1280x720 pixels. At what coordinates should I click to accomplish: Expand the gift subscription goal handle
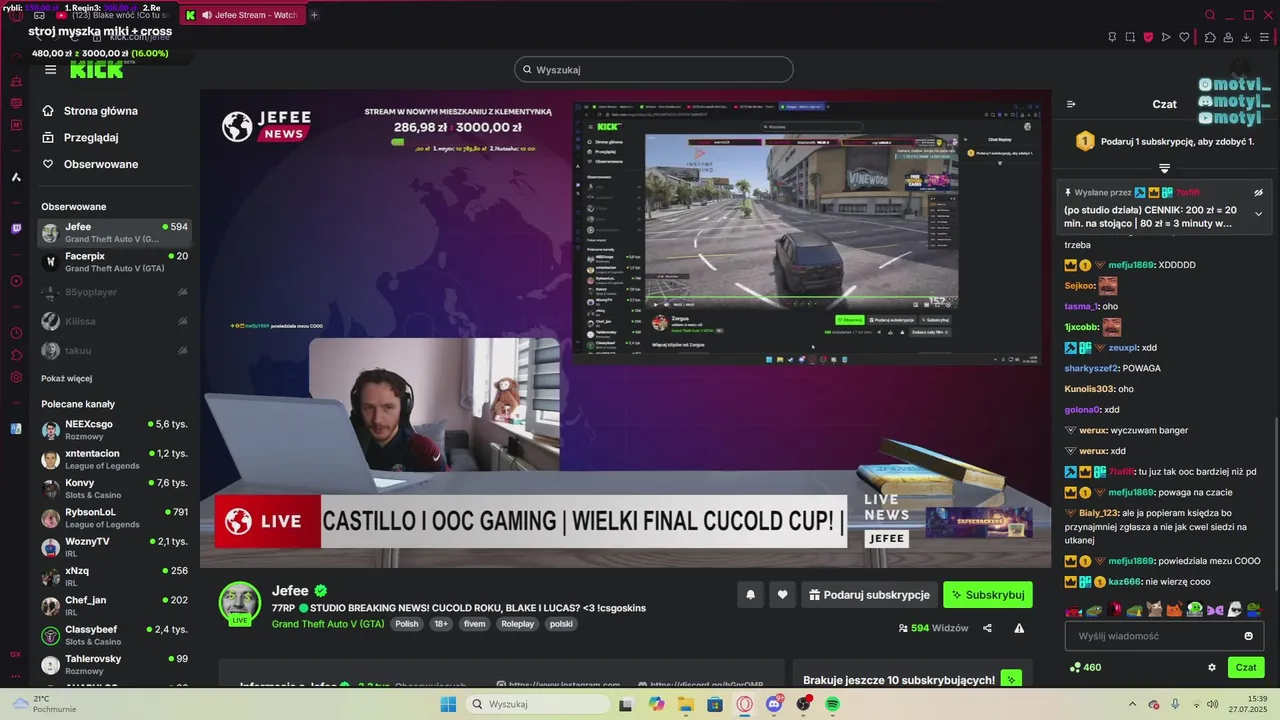click(1164, 168)
